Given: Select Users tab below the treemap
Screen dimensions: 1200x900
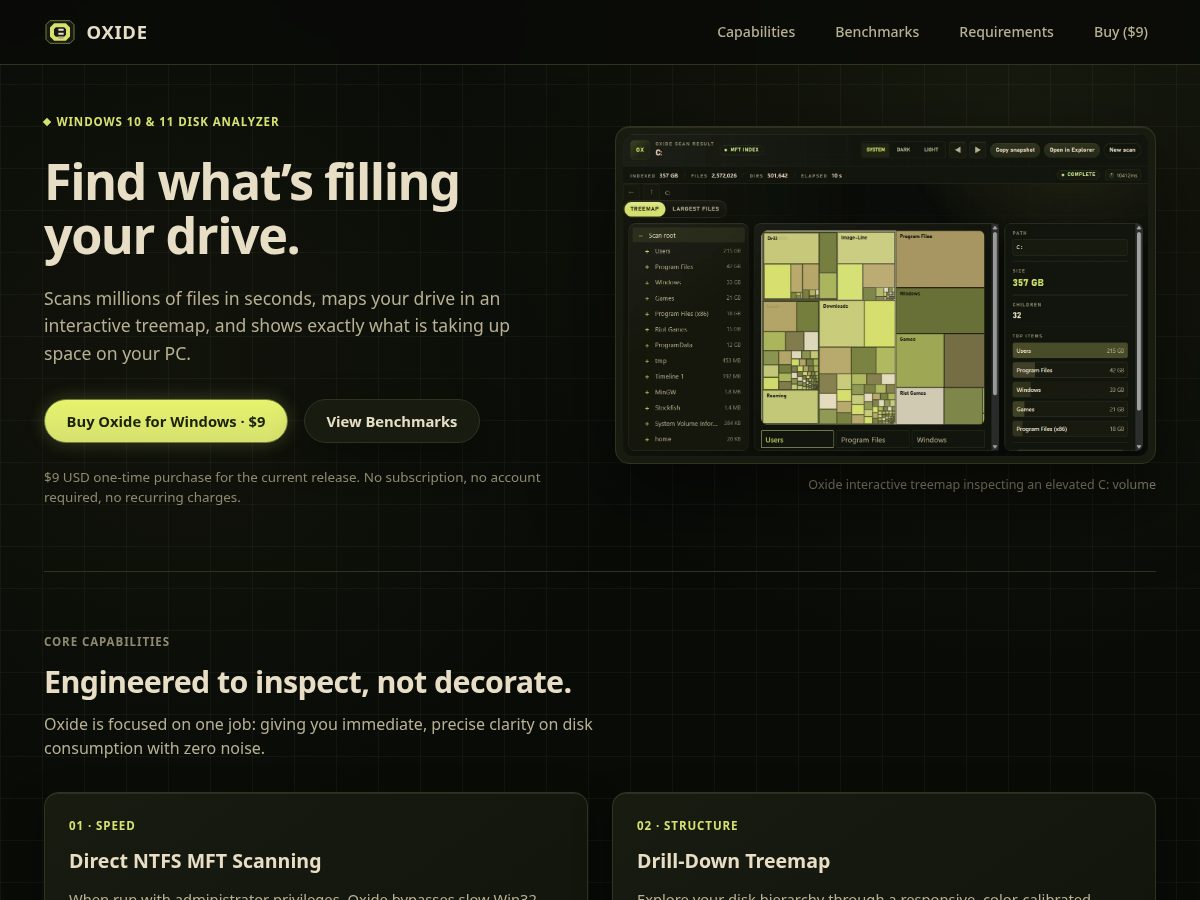Looking at the screenshot, I should 797,439.
